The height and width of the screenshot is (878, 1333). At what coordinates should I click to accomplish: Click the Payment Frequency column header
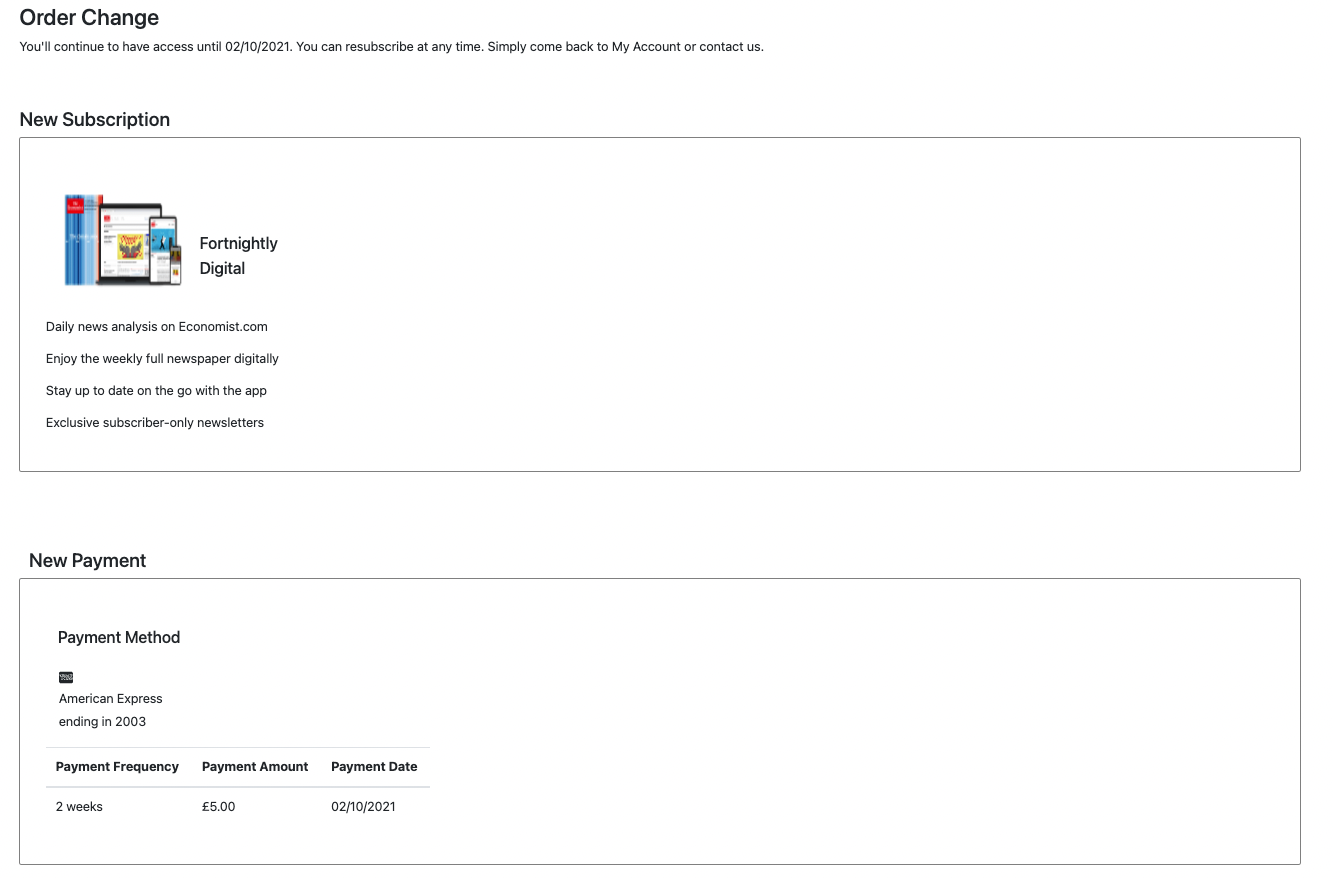point(117,767)
